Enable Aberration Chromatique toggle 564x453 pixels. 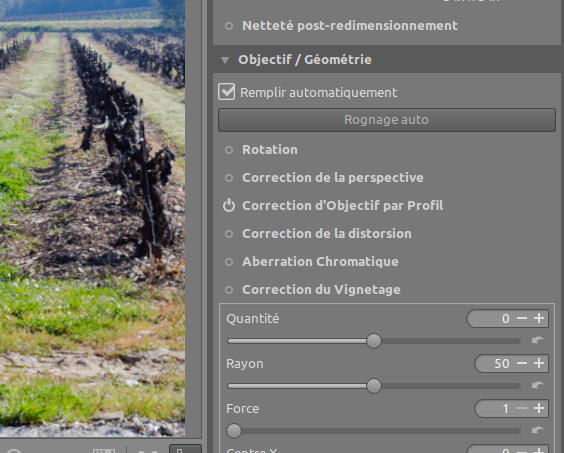(229, 262)
